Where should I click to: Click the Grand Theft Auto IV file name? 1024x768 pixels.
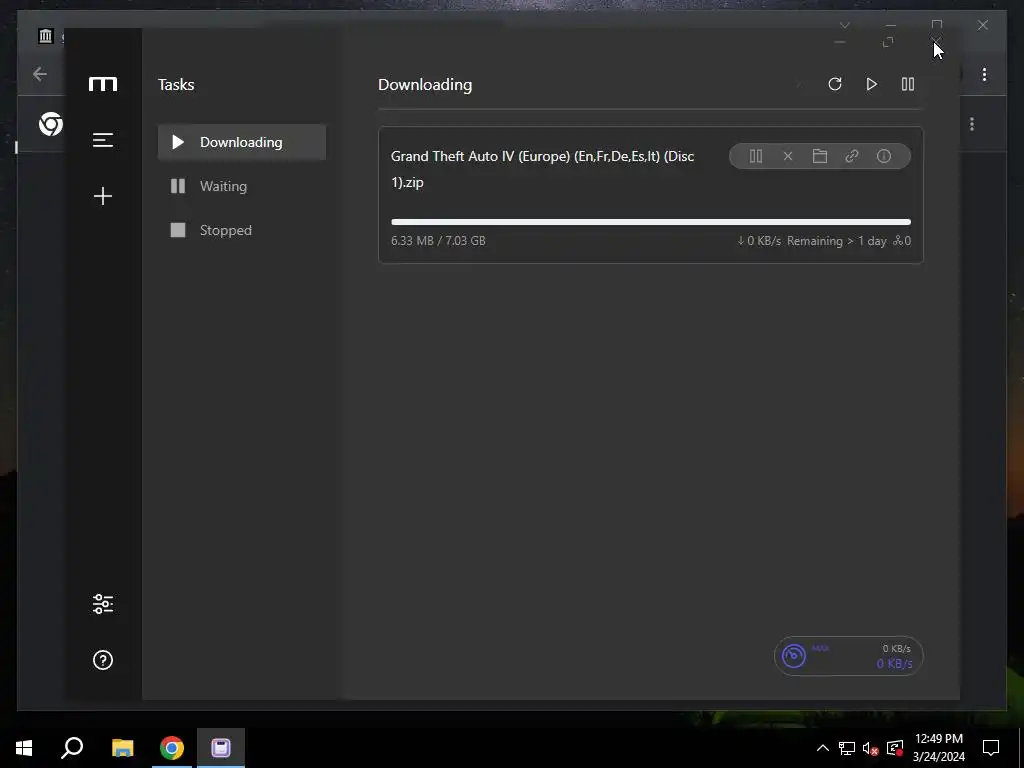coord(542,169)
